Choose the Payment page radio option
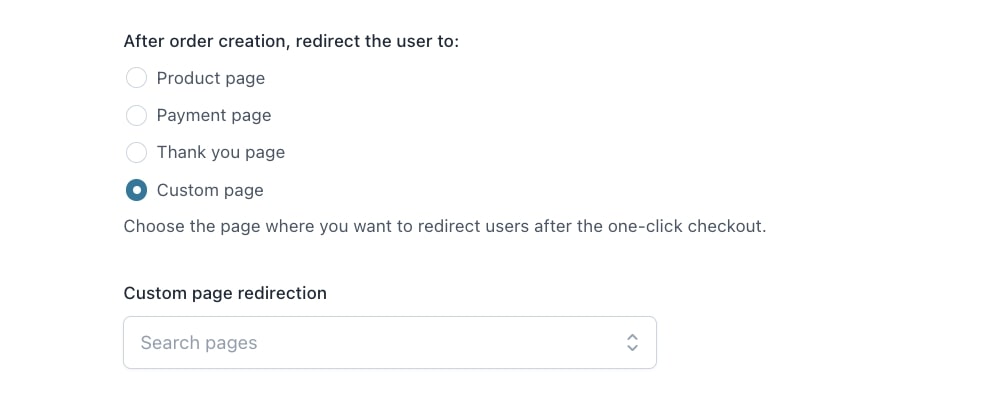This screenshot has height=400, width=990. (x=136, y=115)
